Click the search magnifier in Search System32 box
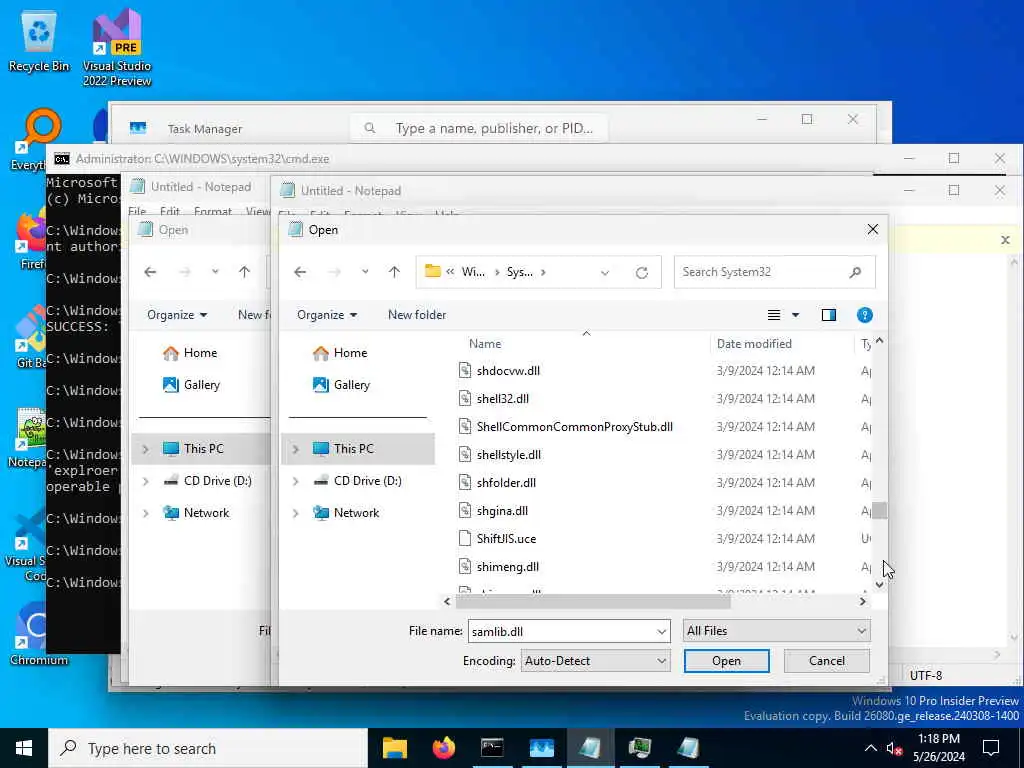Image resolution: width=1024 pixels, height=768 pixels. pos(855,272)
